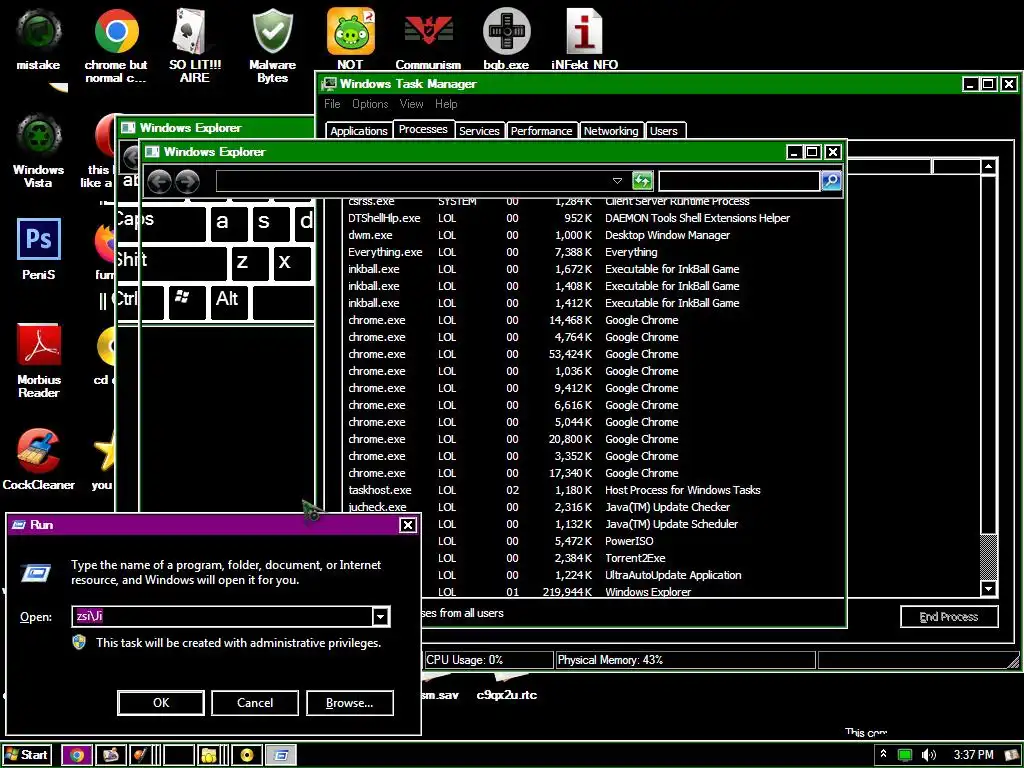Launch the bgb.exe gamepad icon
The height and width of the screenshot is (768, 1024).
pyautogui.click(x=506, y=39)
